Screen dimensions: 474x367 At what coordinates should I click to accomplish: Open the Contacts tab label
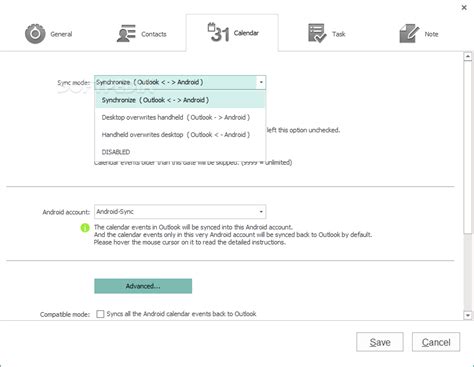pyautogui.click(x=154, y=34)
